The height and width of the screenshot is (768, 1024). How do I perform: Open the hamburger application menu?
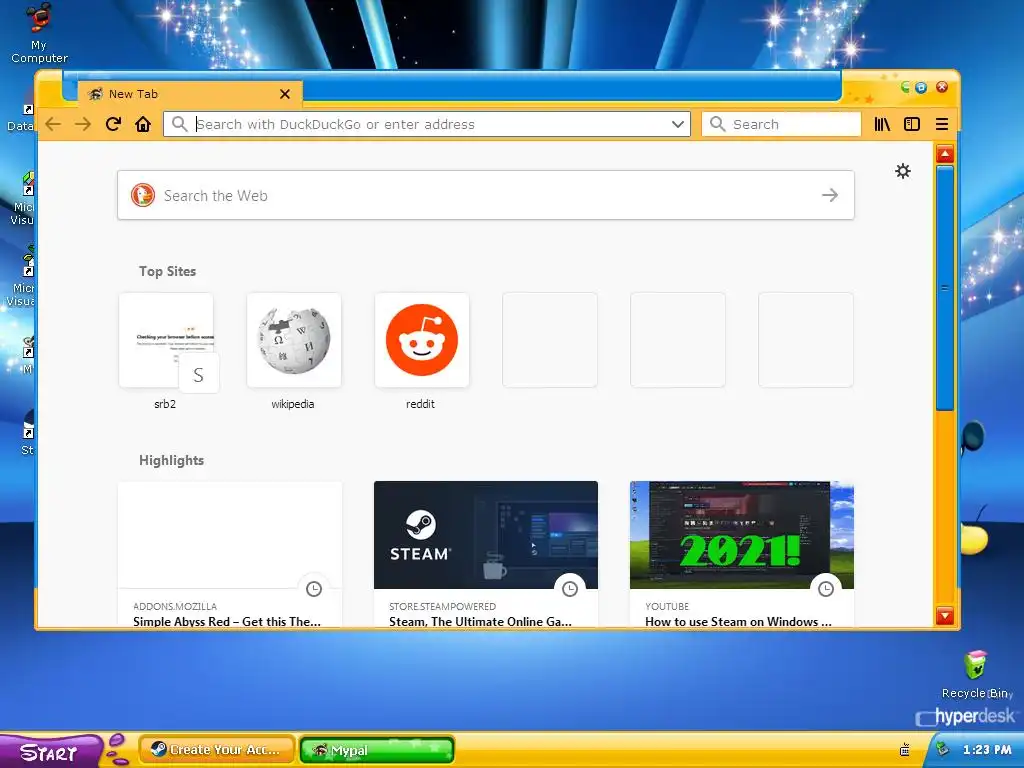point(942,124)
